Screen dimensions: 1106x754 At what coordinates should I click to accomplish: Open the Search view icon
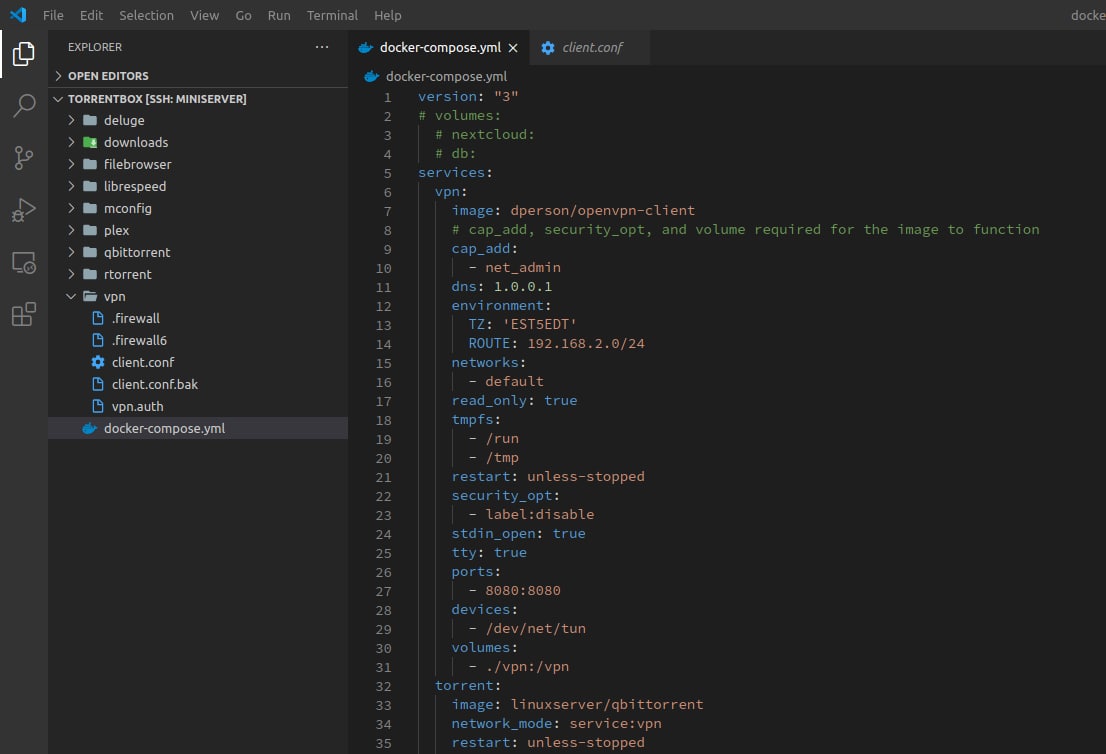pyautogui.click(x=23, y=106)
